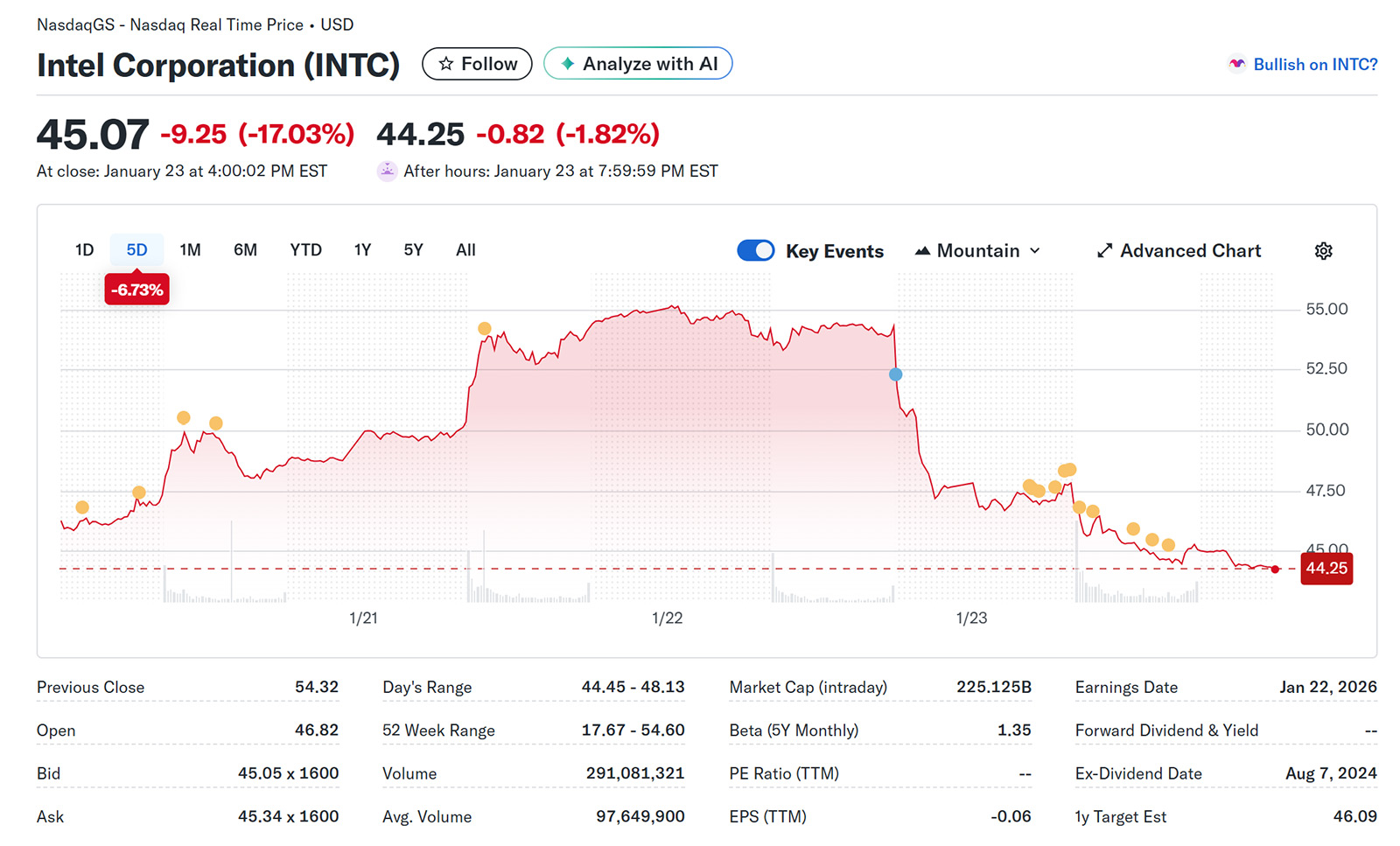
Task: Click the chart settings gear icon
Action: (x=1323, y=251)
